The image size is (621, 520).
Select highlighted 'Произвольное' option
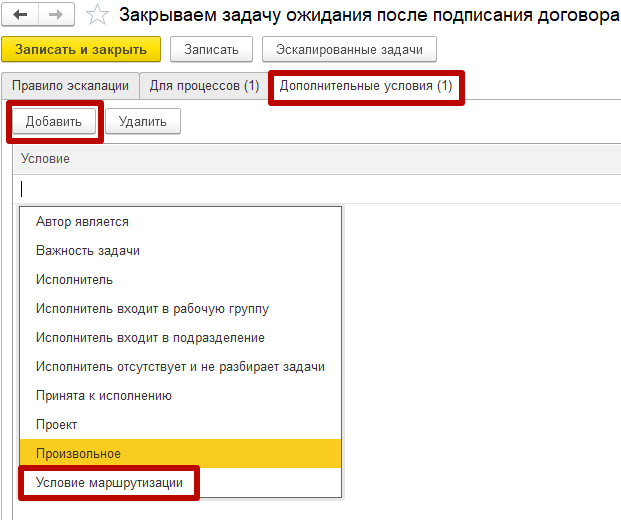(x=181, y=453)
